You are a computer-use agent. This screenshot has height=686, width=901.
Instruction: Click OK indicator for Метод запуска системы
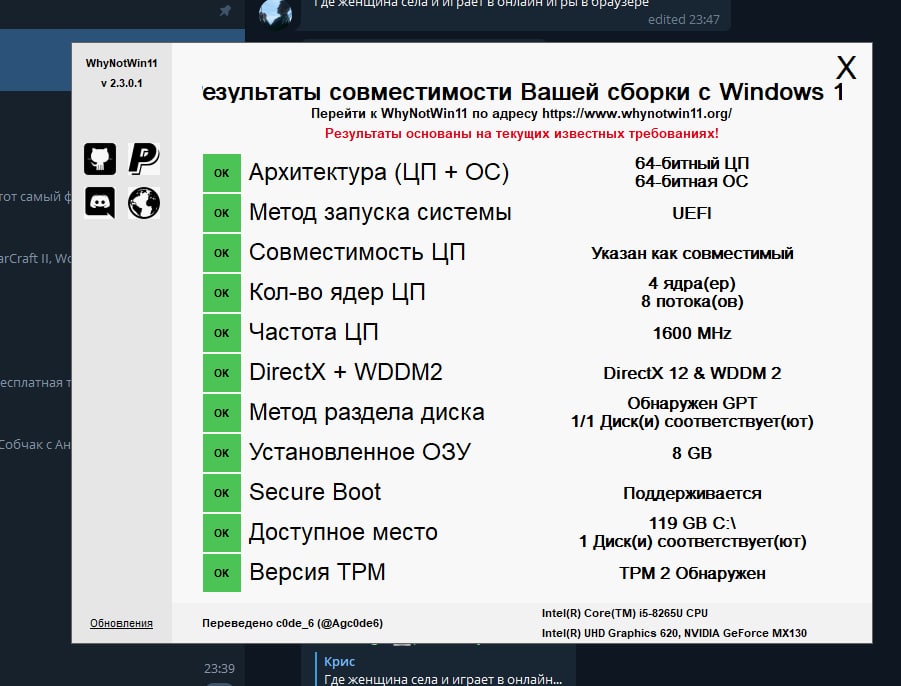coord(222,213)
